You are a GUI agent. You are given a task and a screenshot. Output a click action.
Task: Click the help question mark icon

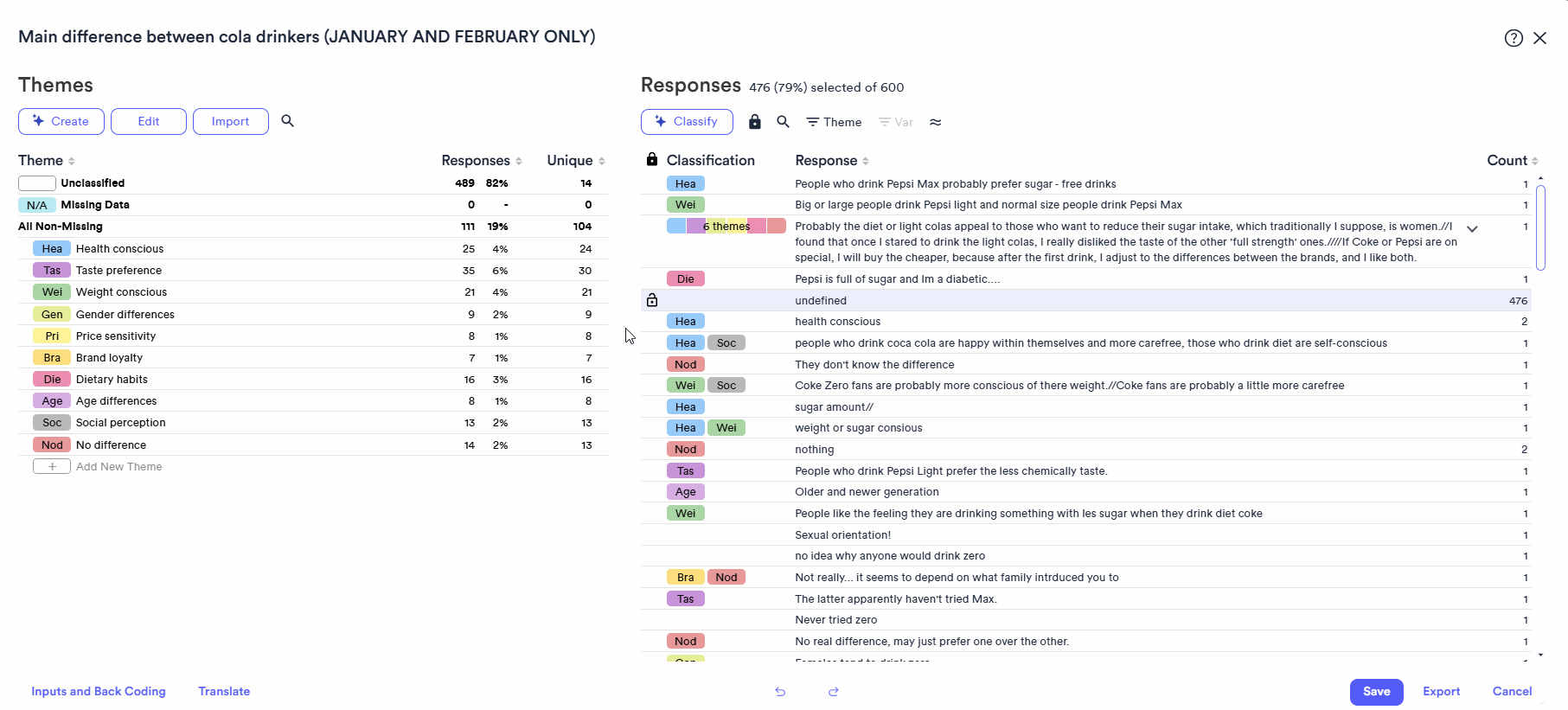pos(1513,38)
